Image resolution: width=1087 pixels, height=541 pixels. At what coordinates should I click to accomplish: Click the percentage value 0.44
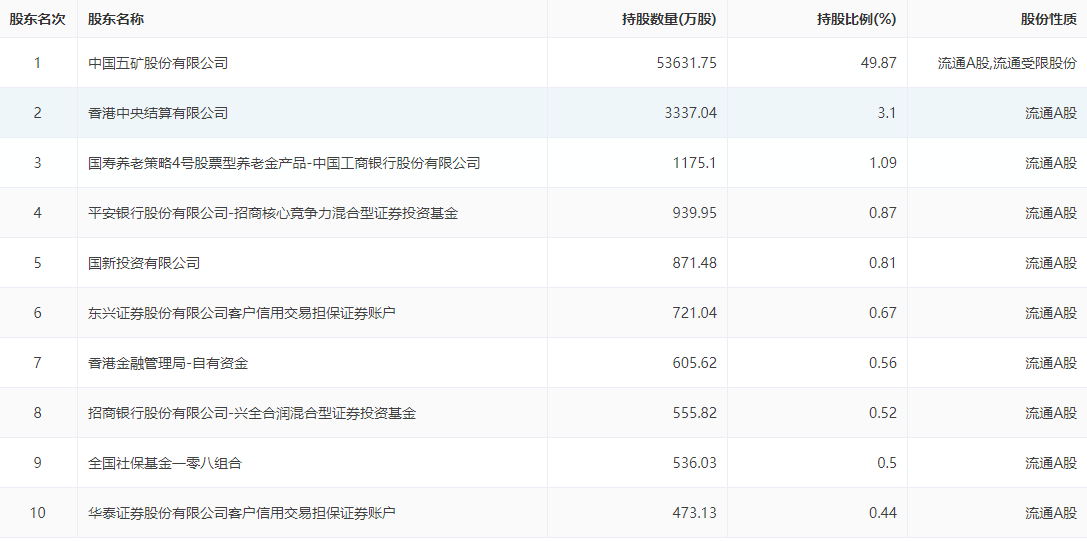coord(883,513)
